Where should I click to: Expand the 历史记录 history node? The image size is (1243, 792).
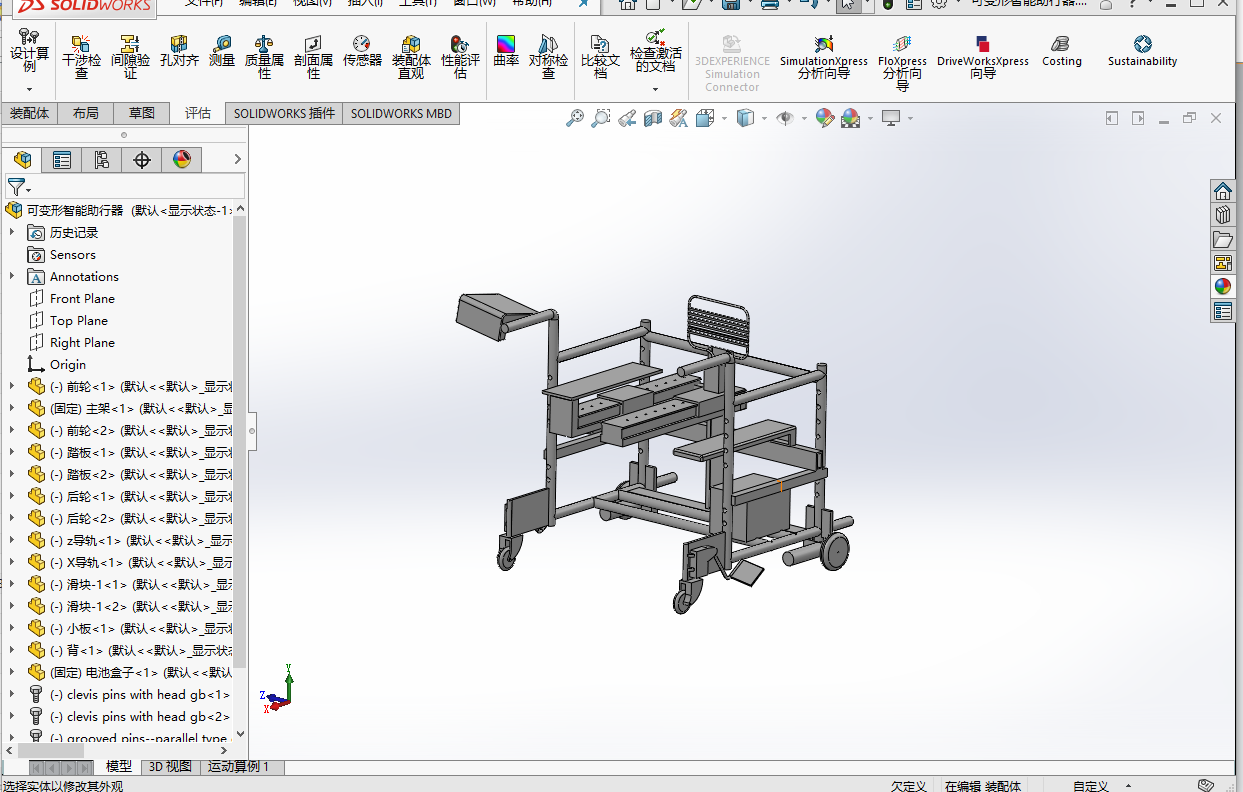click(x=12, y=232)
